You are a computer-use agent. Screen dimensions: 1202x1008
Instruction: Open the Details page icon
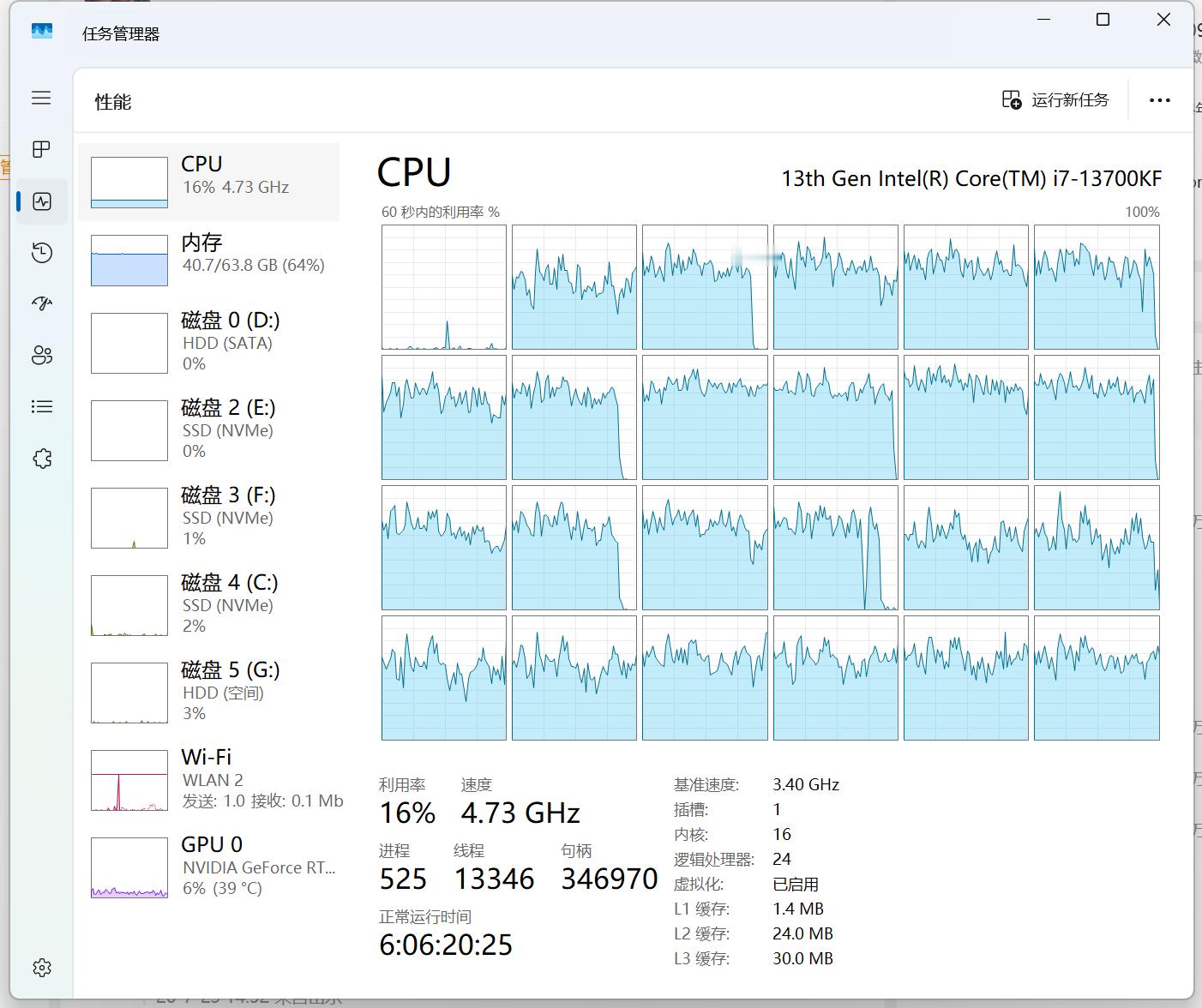pos(41,407)
